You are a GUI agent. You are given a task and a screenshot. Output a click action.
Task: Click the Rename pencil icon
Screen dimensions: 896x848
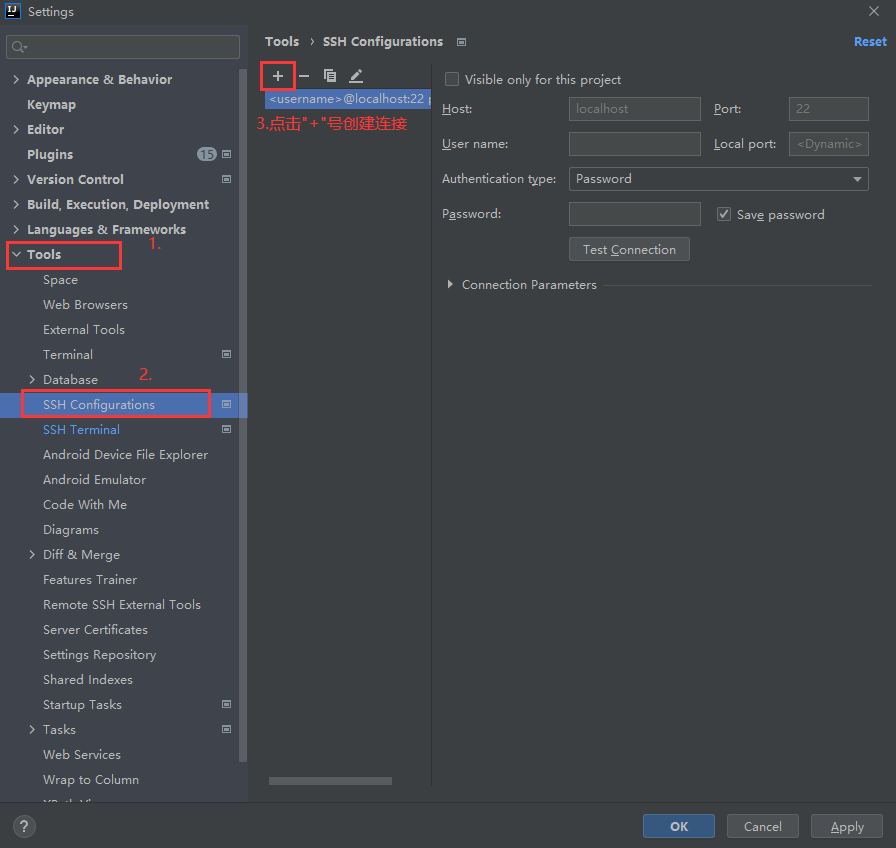[x=356, y=75]
